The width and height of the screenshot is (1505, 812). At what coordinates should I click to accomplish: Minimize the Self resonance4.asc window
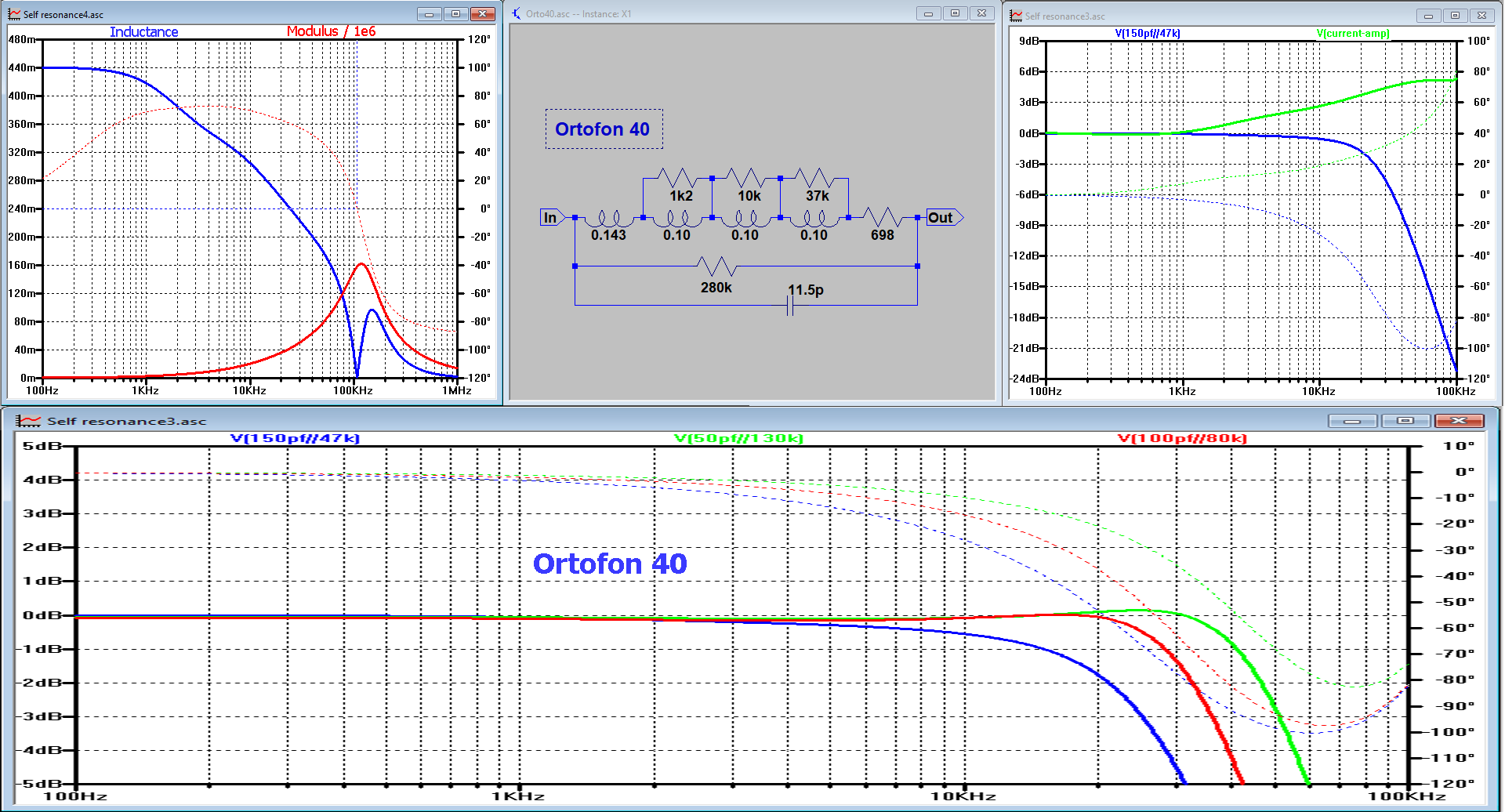430,14
